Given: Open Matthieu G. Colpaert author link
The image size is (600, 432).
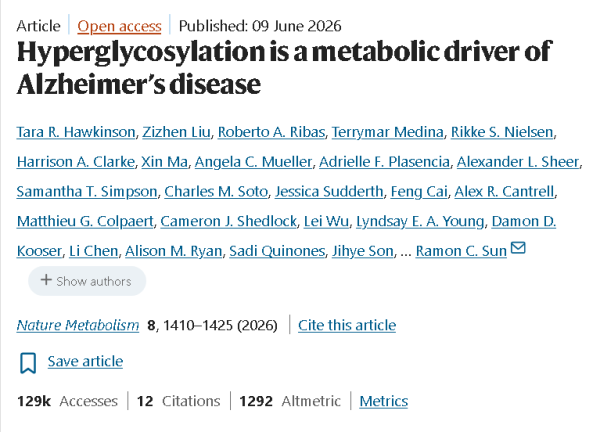Looking at the screenshot, I should [x=85, y=221].
